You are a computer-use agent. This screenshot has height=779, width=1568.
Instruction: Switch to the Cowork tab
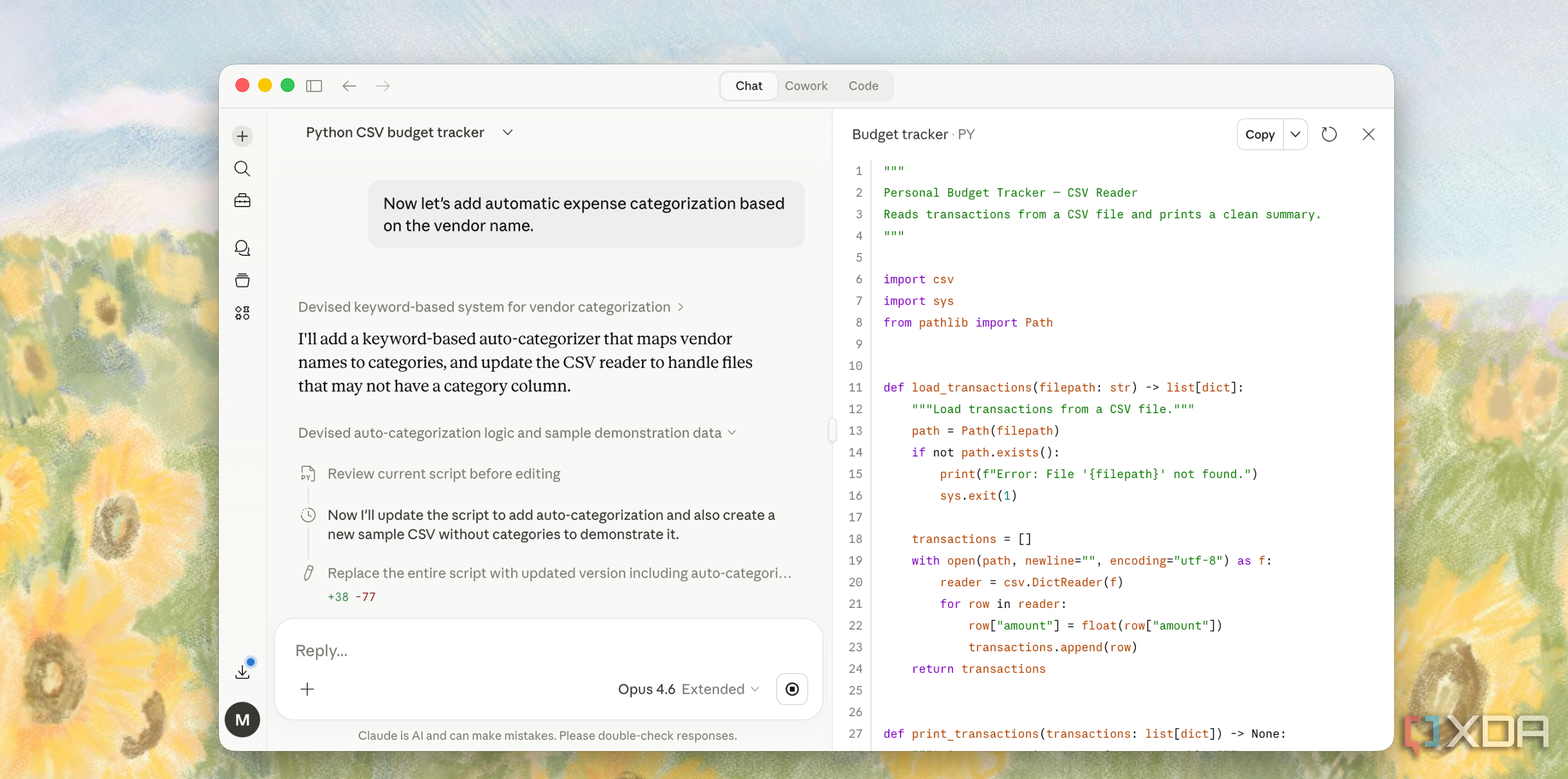pos(806,86)
